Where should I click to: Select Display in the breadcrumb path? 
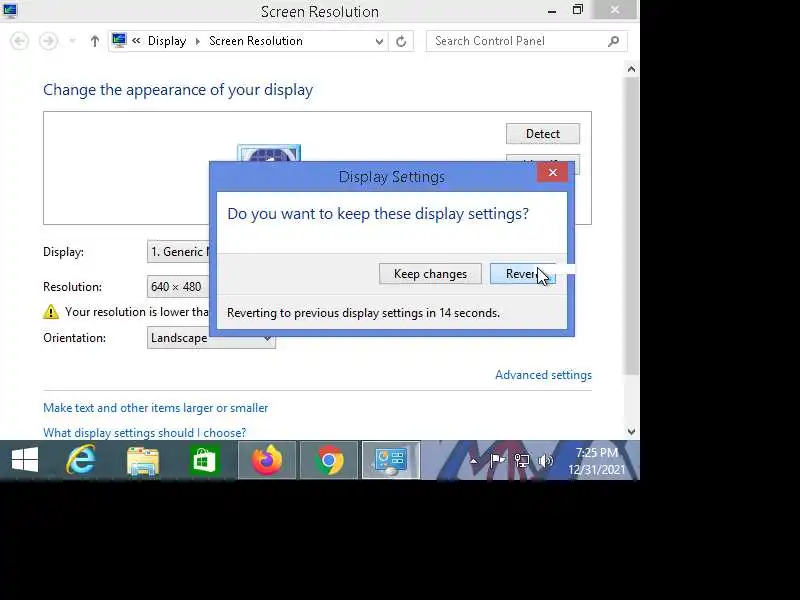(167, 41)
